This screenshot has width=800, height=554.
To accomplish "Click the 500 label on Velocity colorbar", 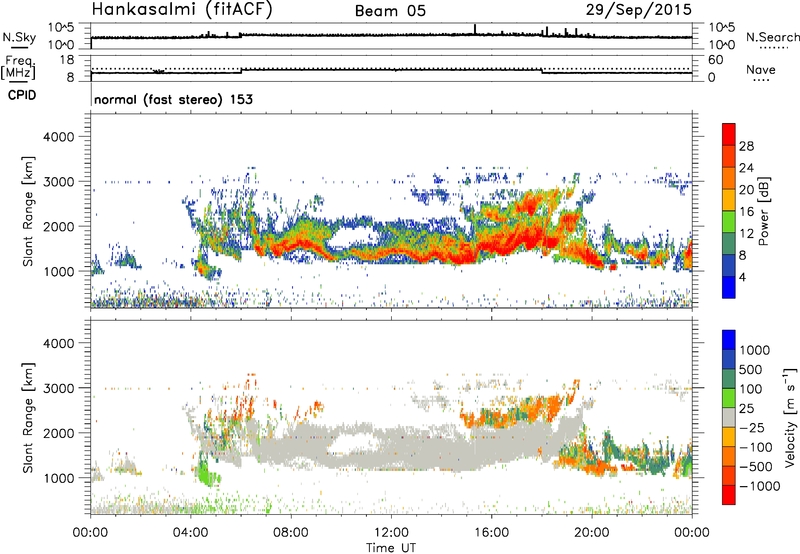I will 750,370.
